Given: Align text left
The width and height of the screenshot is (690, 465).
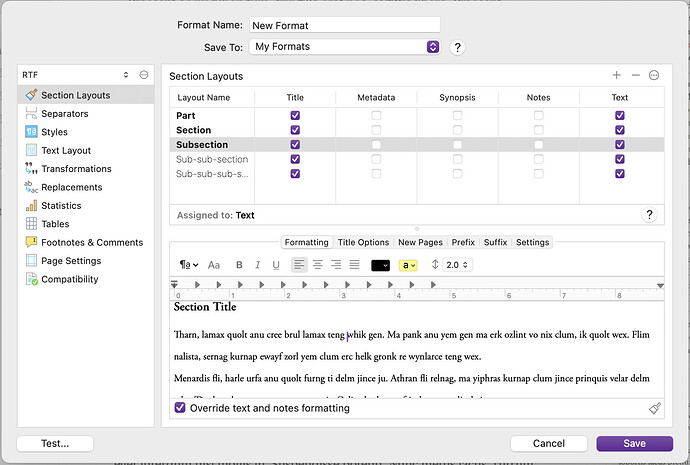Looking at the screenshot, I should pos(299,265).
